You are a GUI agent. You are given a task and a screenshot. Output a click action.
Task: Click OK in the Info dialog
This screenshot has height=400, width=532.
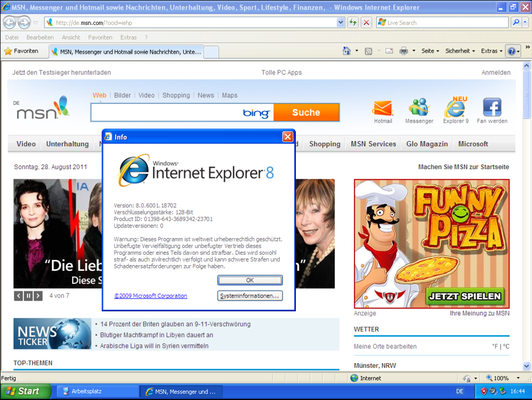(250, 280)
